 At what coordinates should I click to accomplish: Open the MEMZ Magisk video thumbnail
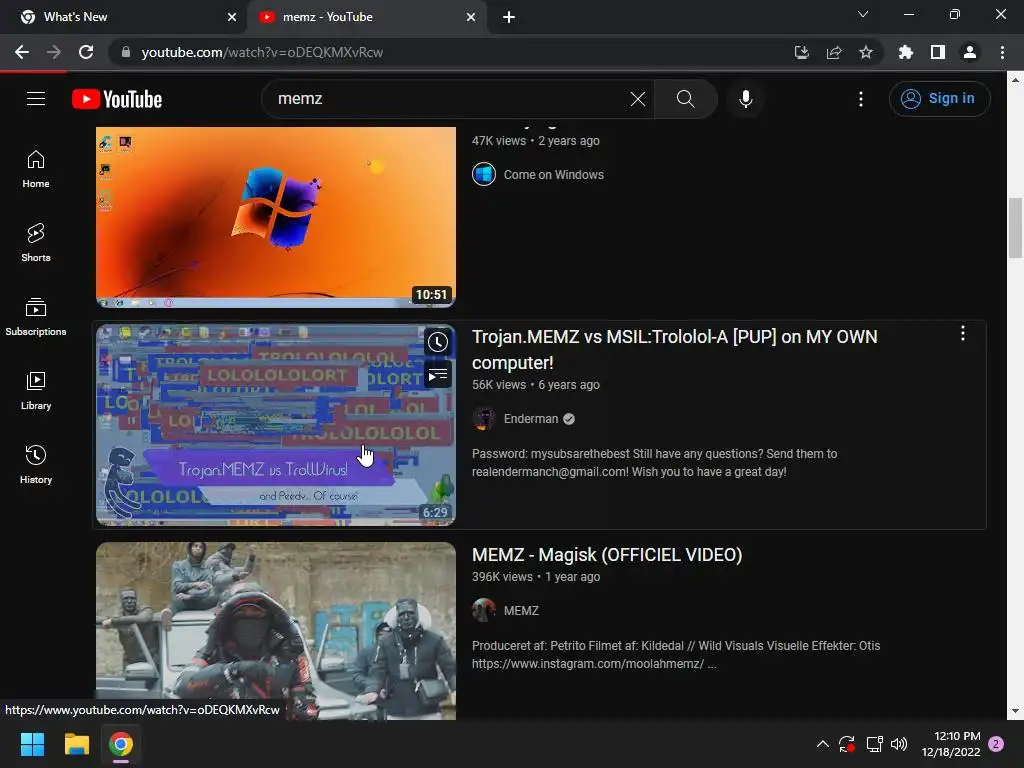[276, 631]
